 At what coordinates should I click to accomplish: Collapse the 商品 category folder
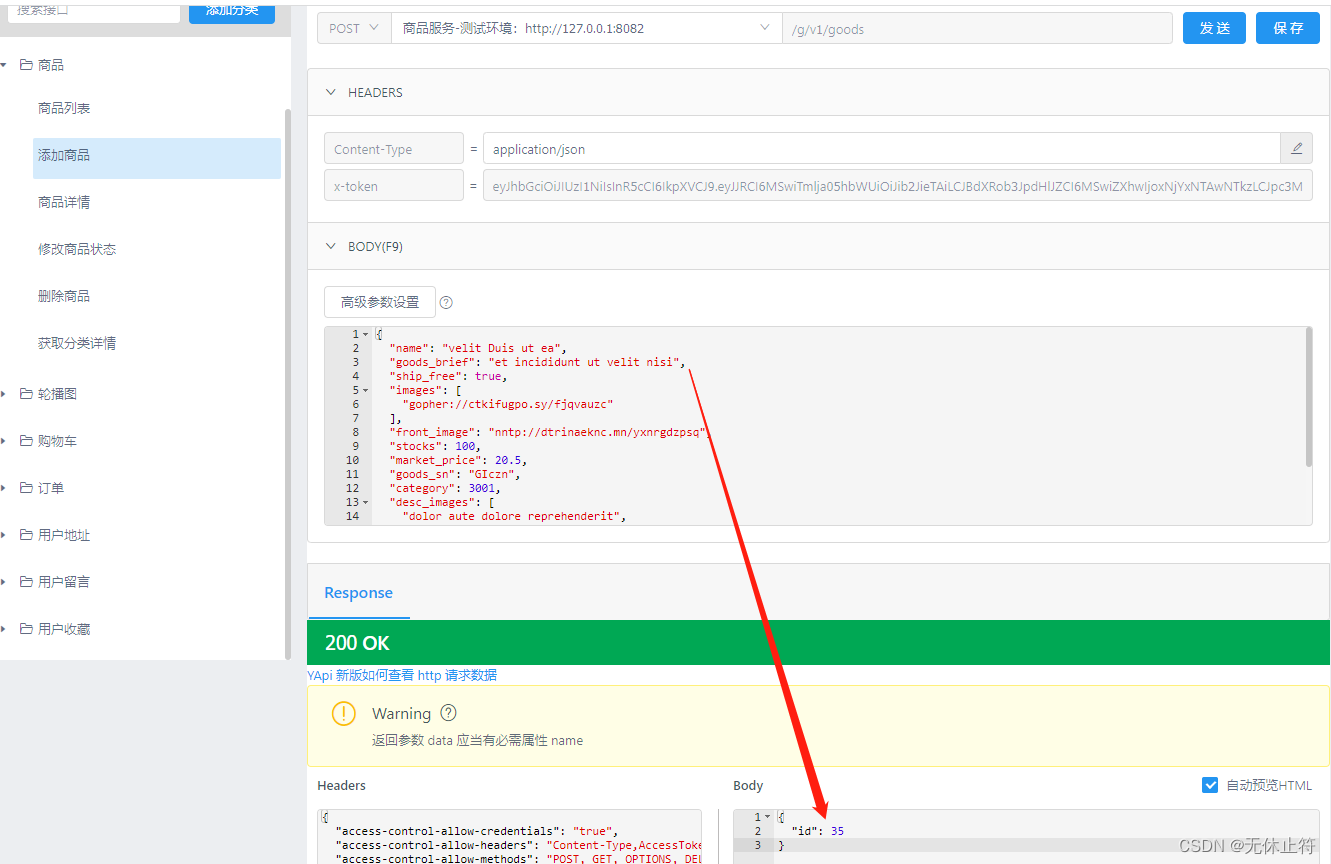[x=5, y=65]
